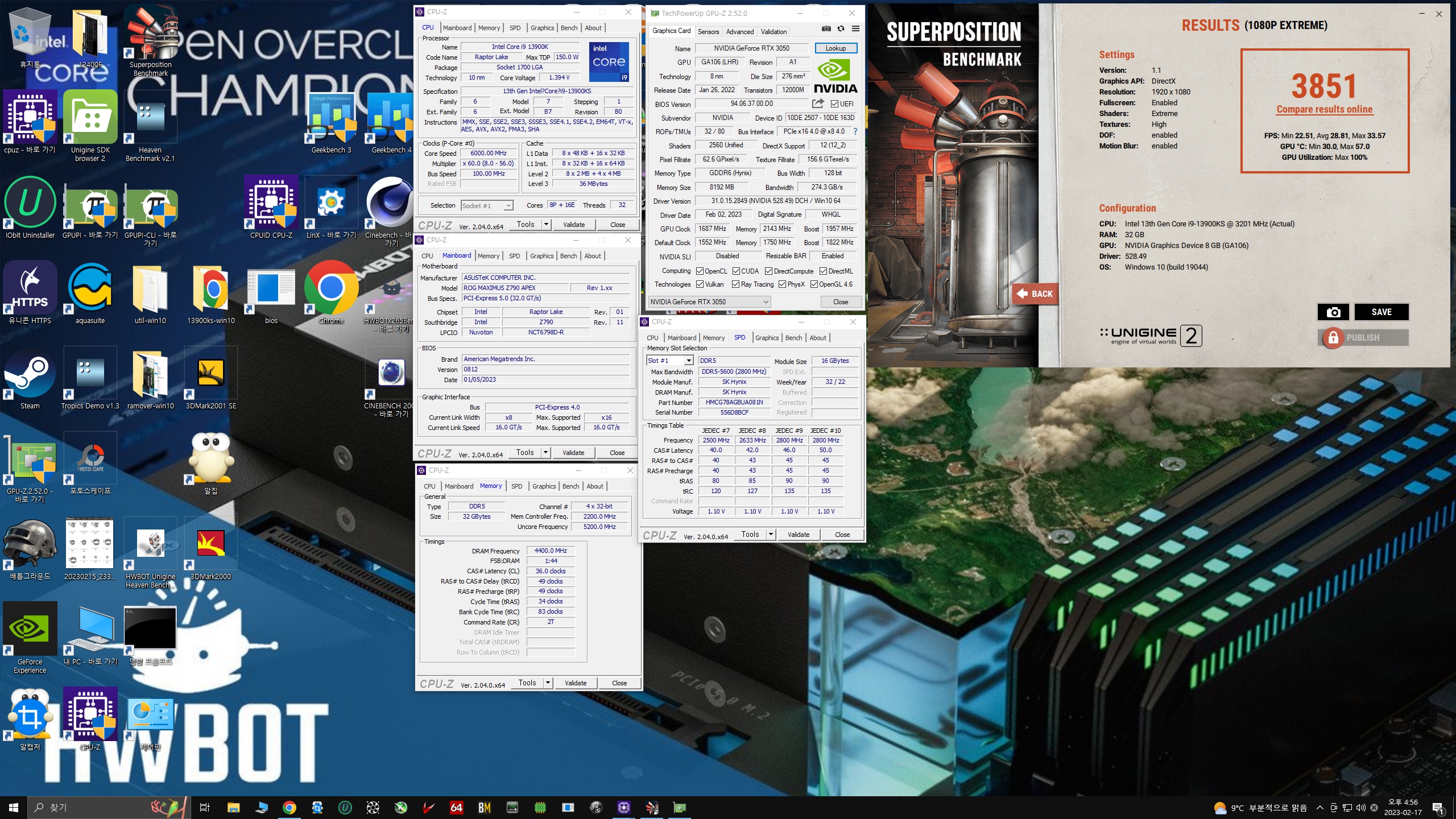
Task: Click GPU-Z refresh icon
Action: [x=841, y=29]
